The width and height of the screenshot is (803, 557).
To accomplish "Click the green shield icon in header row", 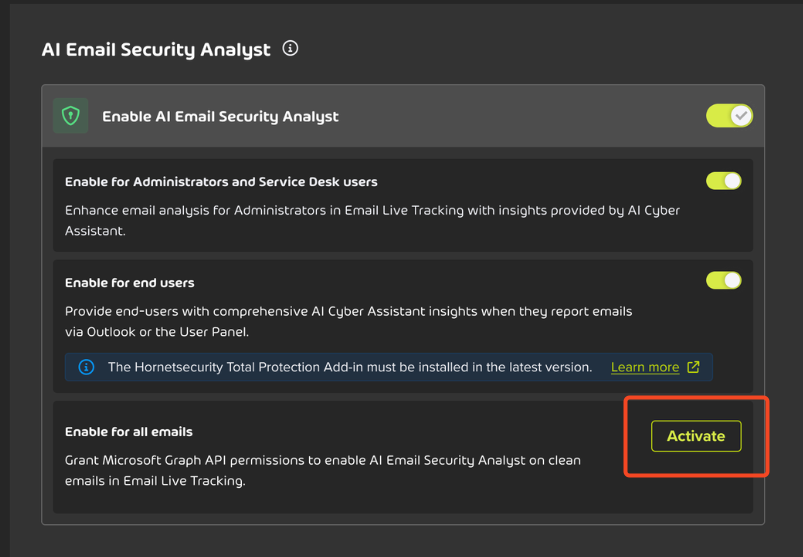I will pos(71,116).
